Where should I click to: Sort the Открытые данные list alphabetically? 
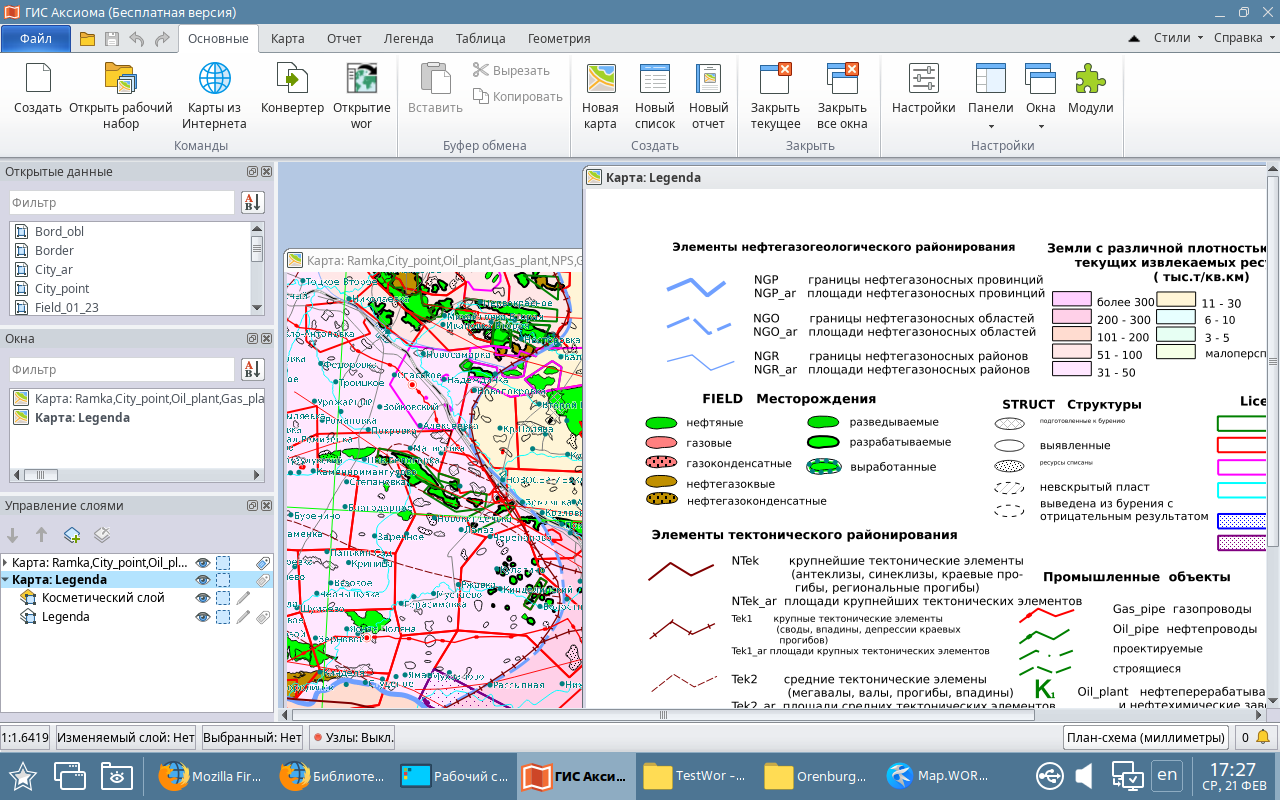252,203
